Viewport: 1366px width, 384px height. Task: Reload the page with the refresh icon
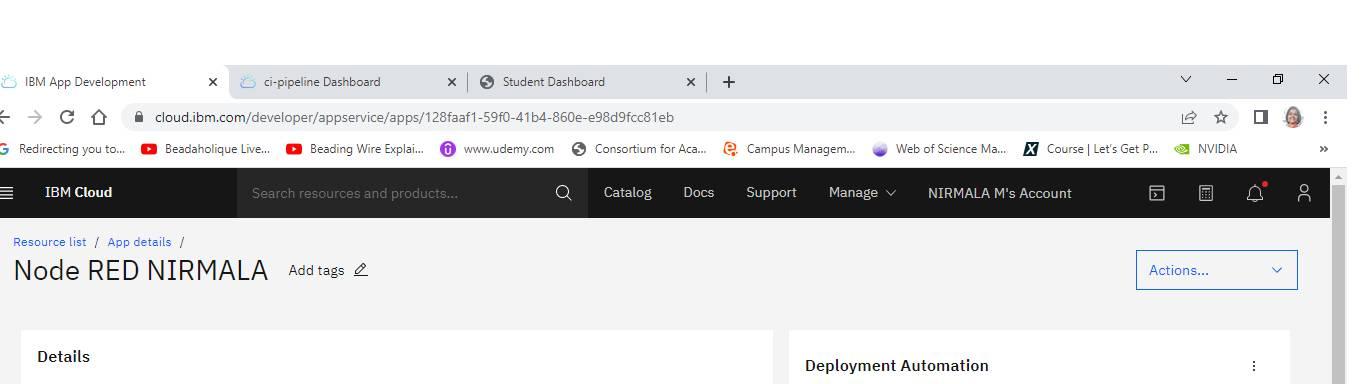coord(67,117)
